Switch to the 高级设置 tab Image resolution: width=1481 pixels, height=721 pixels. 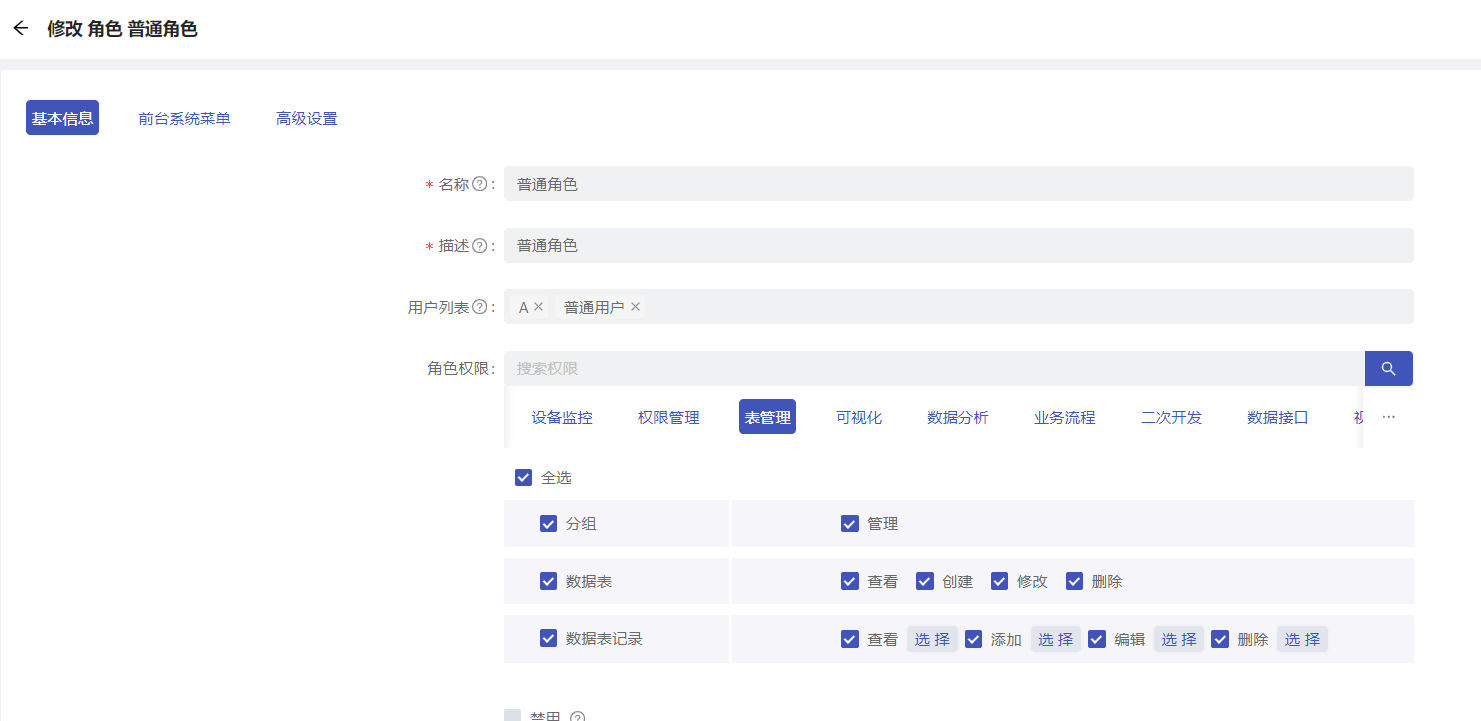point(307,118)
